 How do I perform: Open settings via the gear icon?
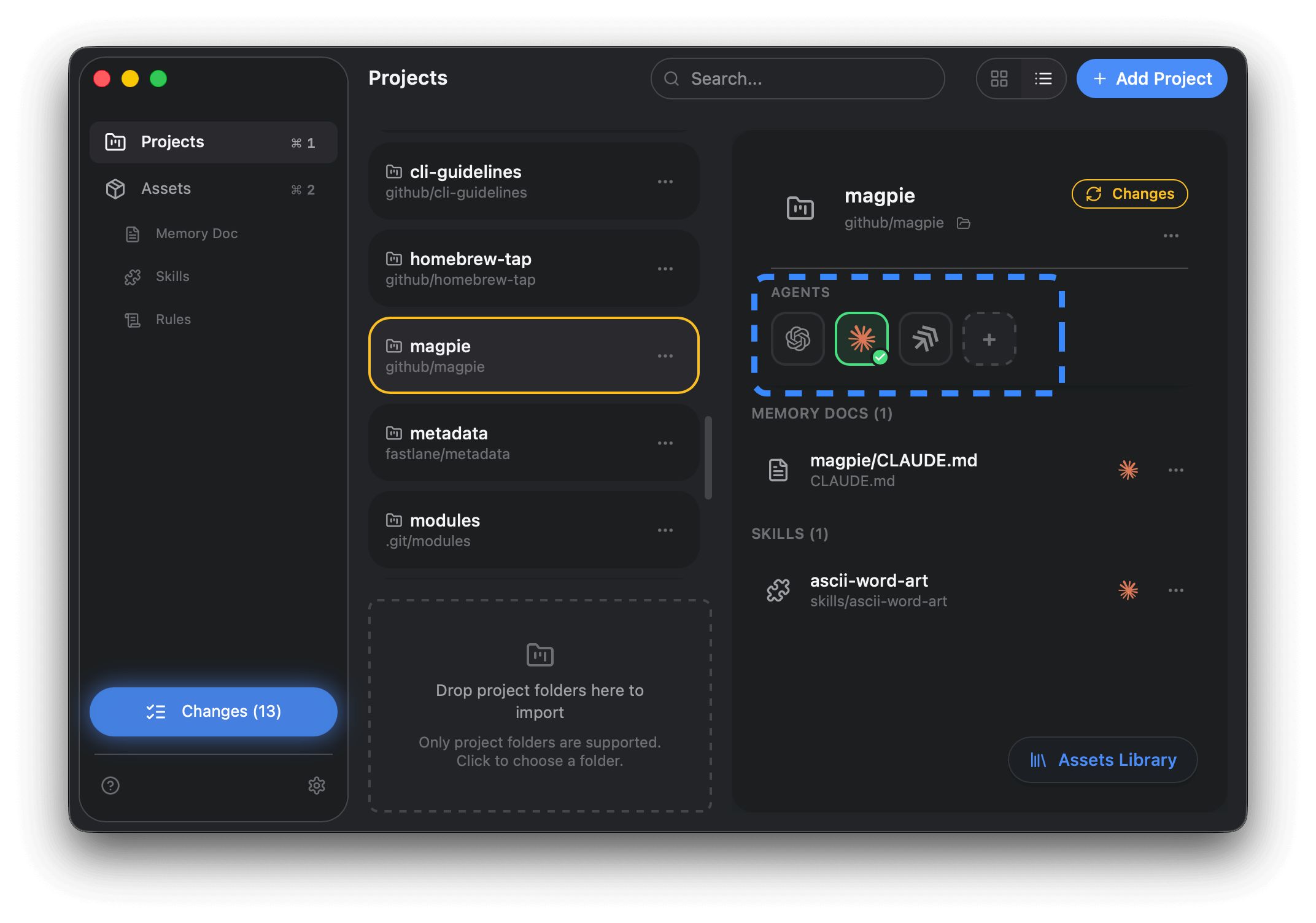(317, 786)
